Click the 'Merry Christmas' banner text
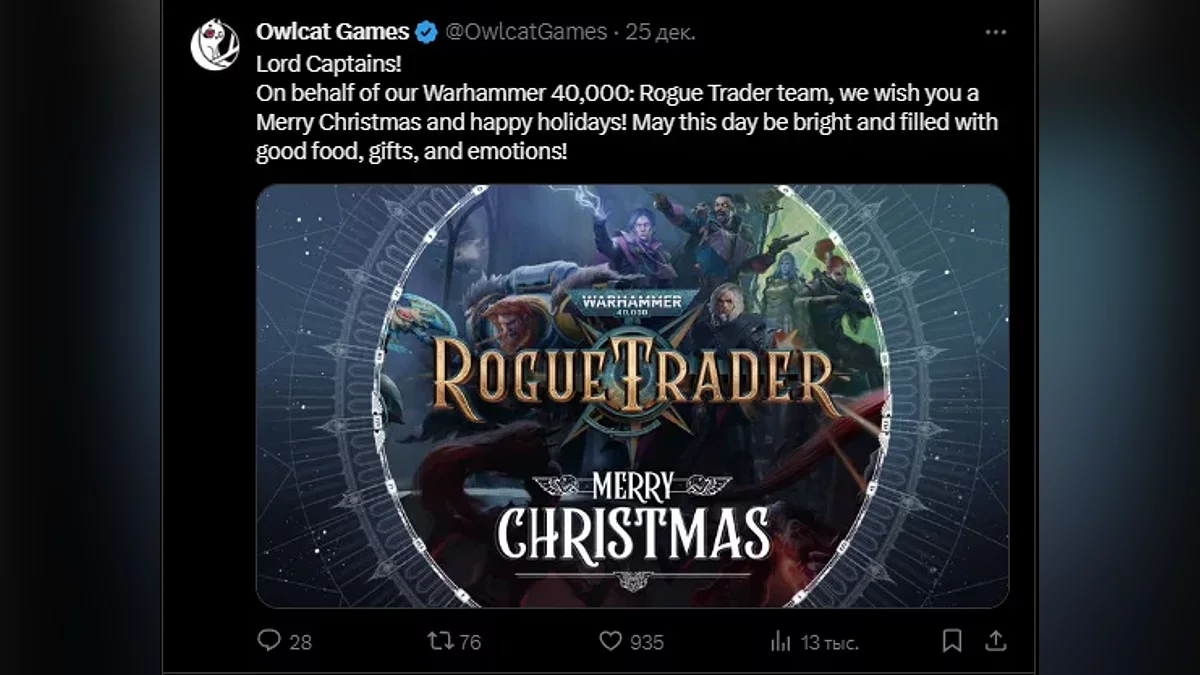The height and width of the screenshot is (675, 1200). click(632, 518)
